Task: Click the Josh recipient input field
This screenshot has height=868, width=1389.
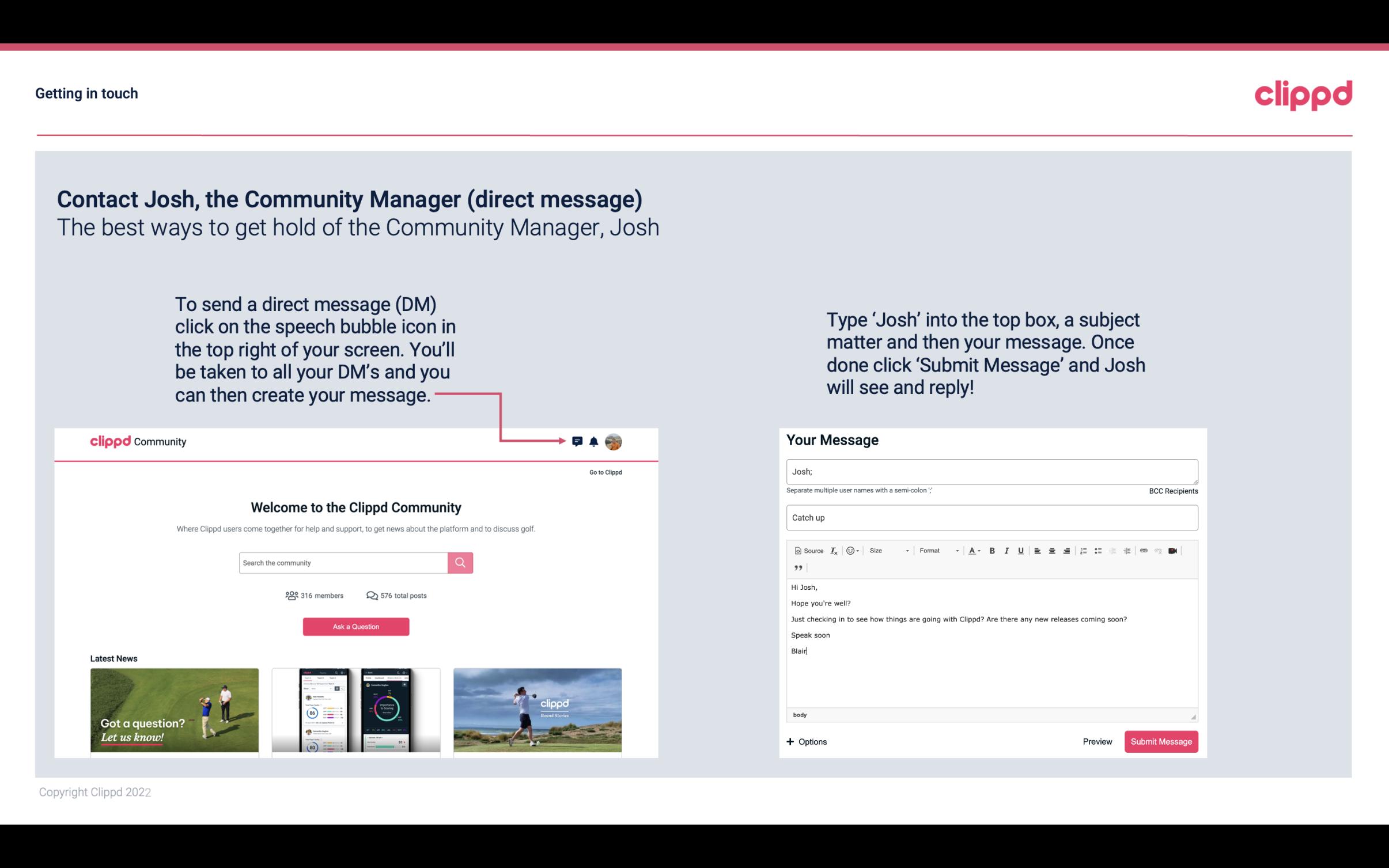Action: pyautogui.click(x=992, y=471)
